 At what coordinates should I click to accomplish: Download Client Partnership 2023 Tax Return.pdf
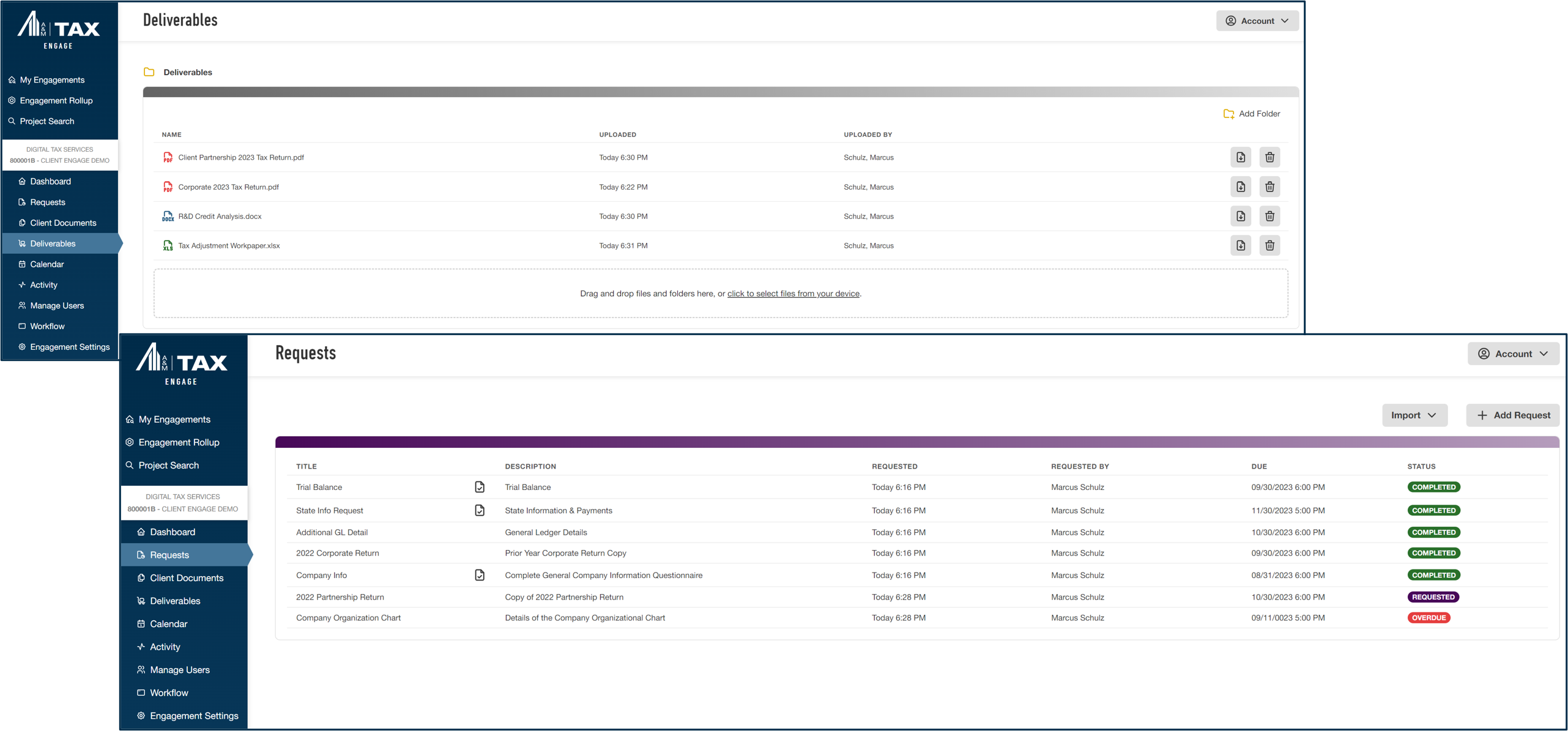(x=1240, y=157)
